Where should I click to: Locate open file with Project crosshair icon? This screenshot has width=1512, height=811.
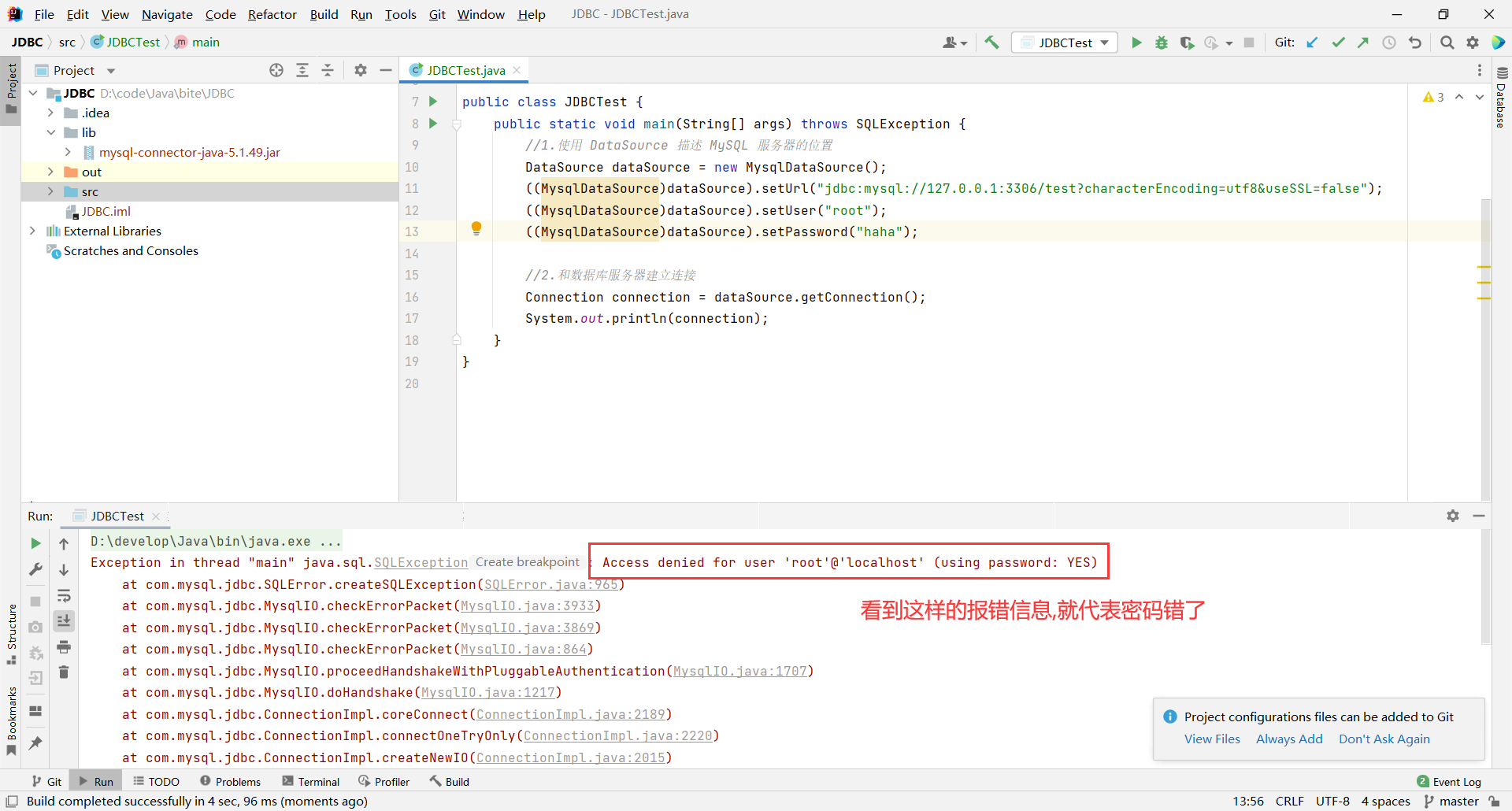pos(276,70)
